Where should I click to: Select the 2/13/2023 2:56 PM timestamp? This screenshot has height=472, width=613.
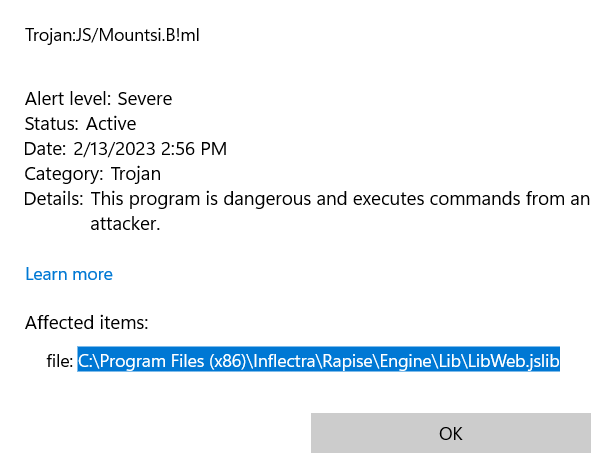(x=150, y=149)
